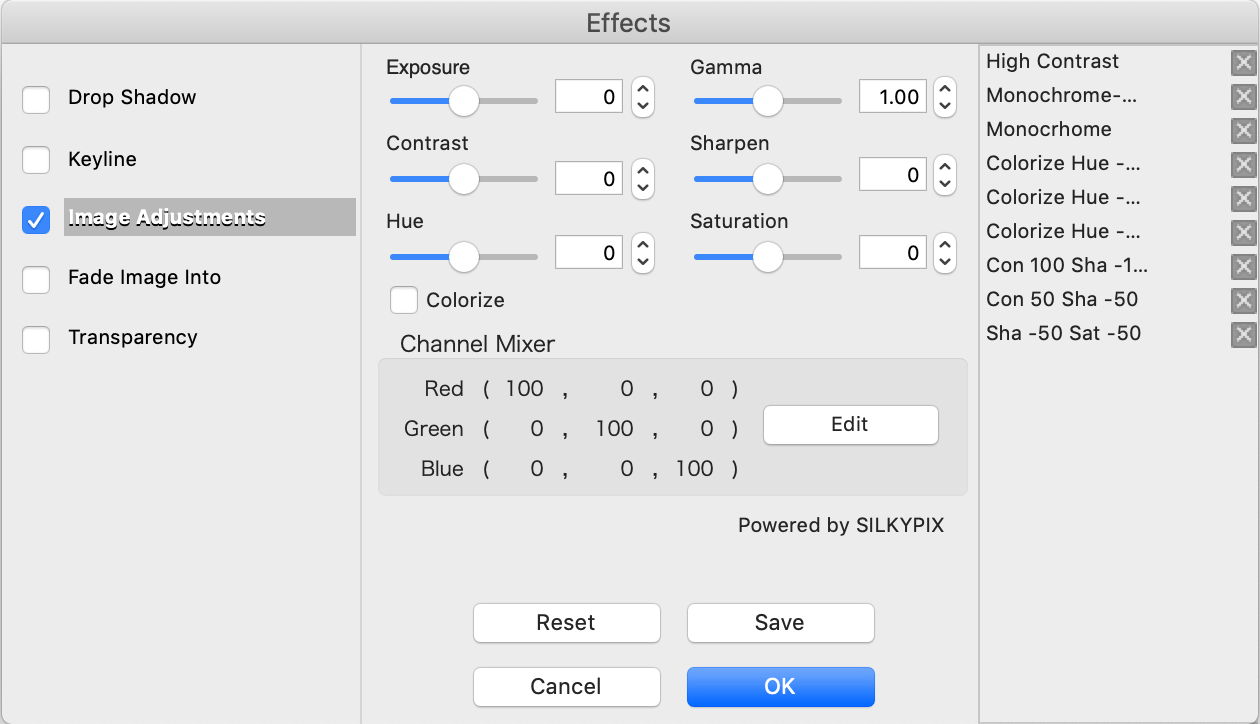Edit the Channel Mixer values
The image size is (1260, 724).
pyautogui.click(x=850, y=424)
